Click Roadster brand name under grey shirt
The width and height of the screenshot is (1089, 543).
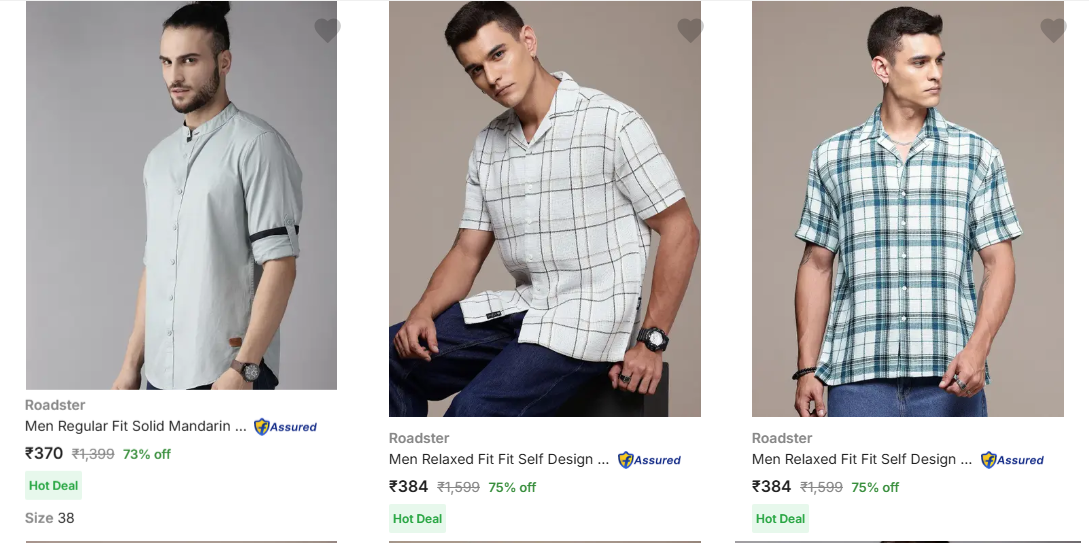(x=55, y=405)
